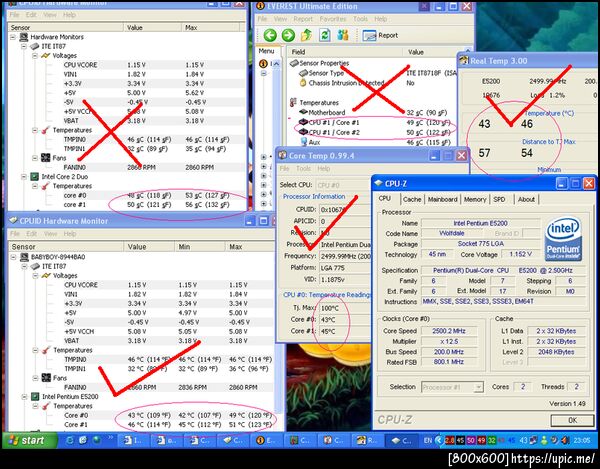Select the Intel Pentium E5200 node in Hardware Monitor
Viewport: 600px width, 469px height.
tap(65, 396)
